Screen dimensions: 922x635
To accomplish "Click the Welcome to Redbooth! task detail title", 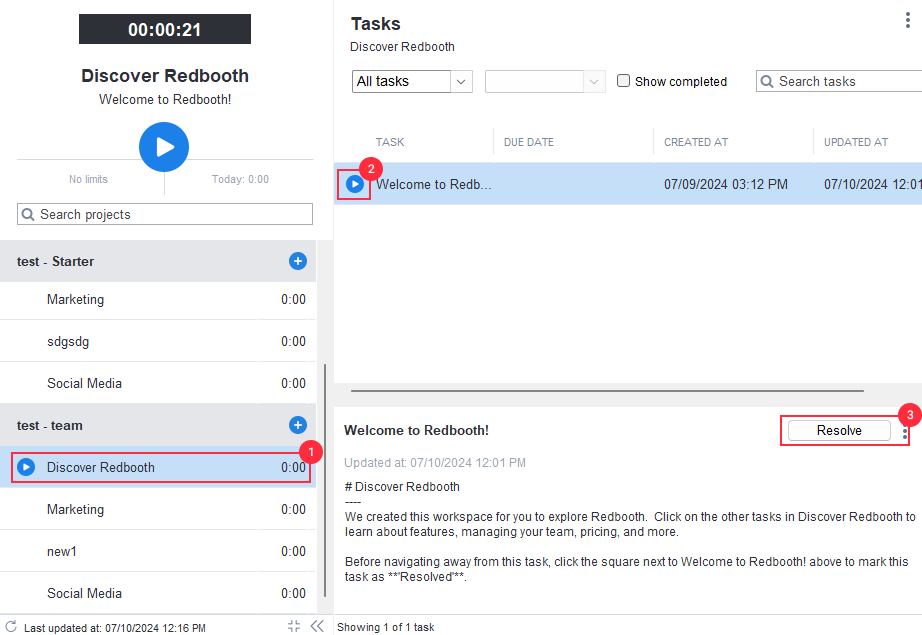I will tap(416, 430).
